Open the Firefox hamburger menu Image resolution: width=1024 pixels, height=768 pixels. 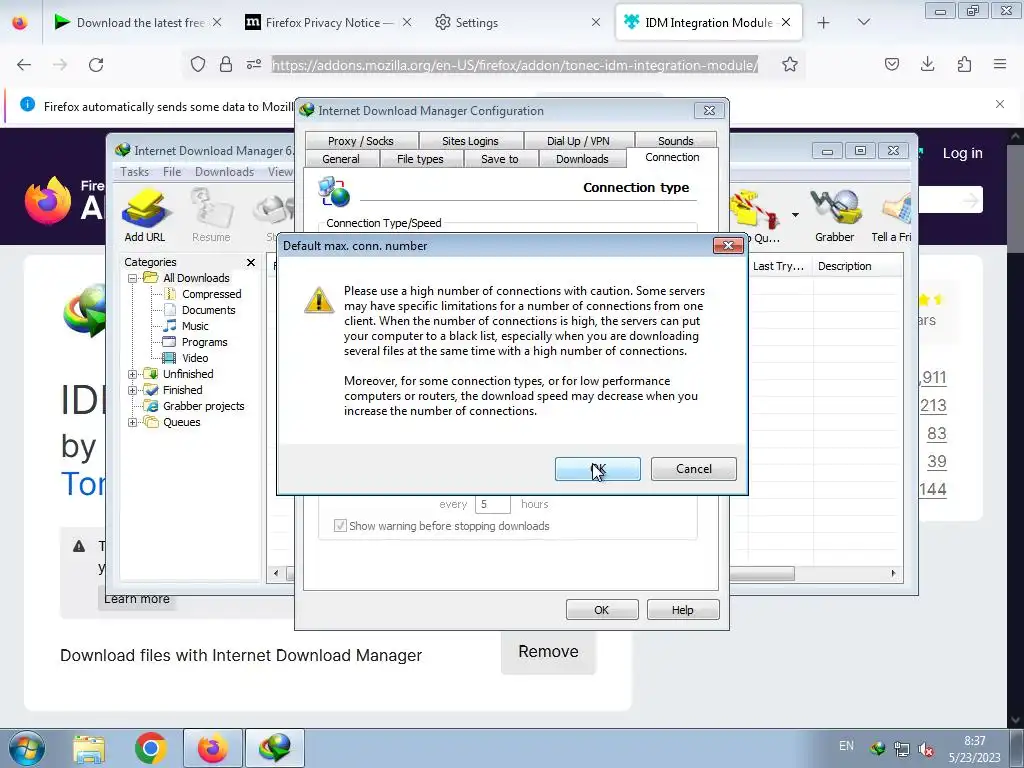coord(1000,64)
